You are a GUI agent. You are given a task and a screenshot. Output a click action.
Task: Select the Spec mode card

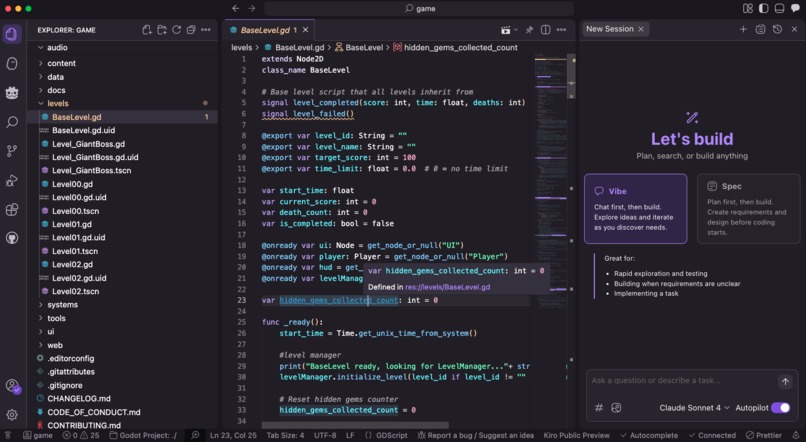748,209
